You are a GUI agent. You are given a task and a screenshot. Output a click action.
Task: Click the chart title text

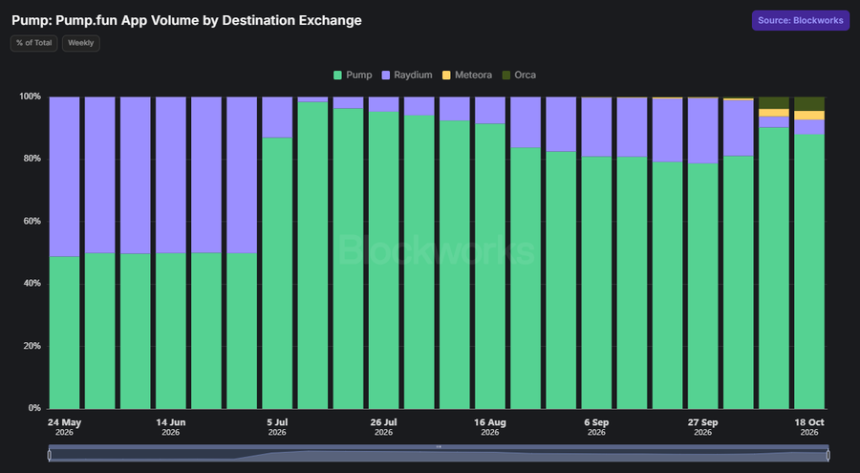click(186, 20)
